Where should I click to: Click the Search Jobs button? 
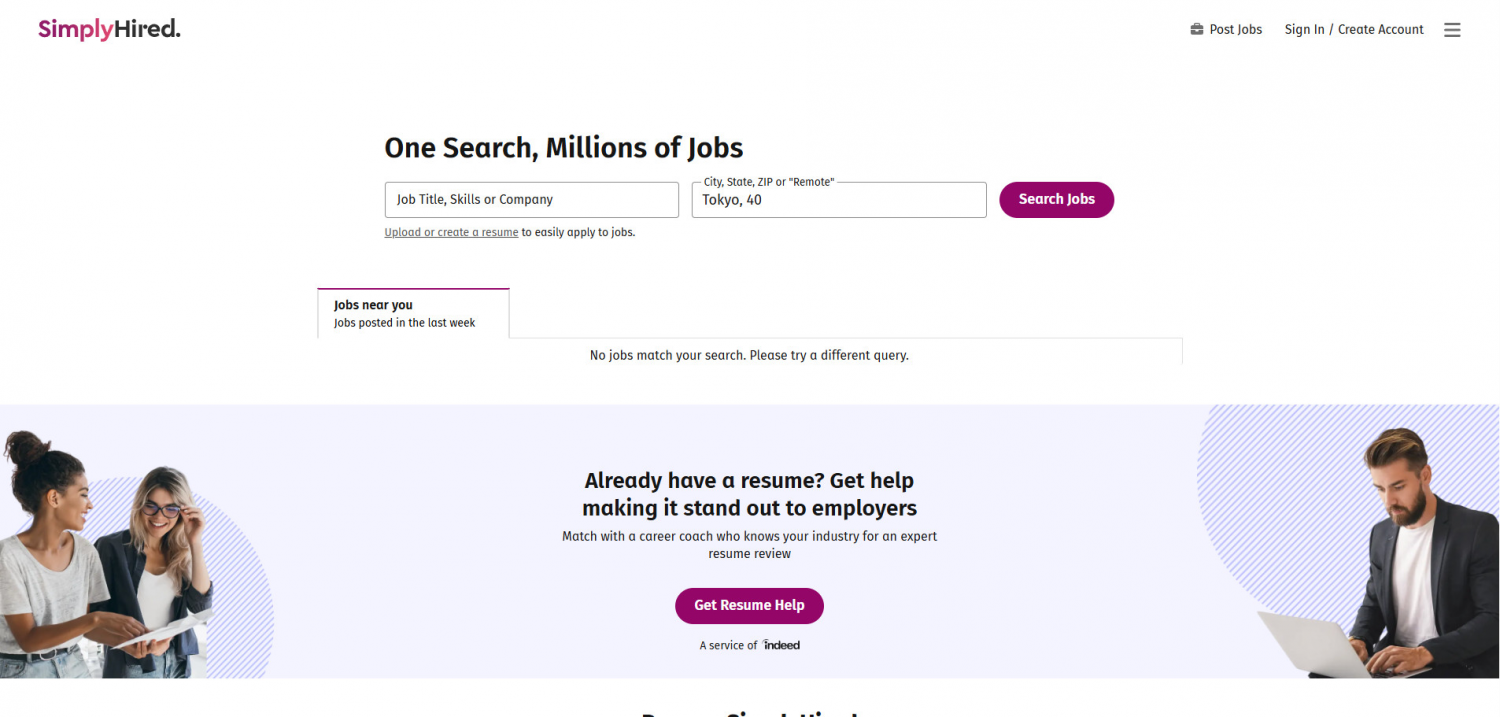tap(1057, 200)
